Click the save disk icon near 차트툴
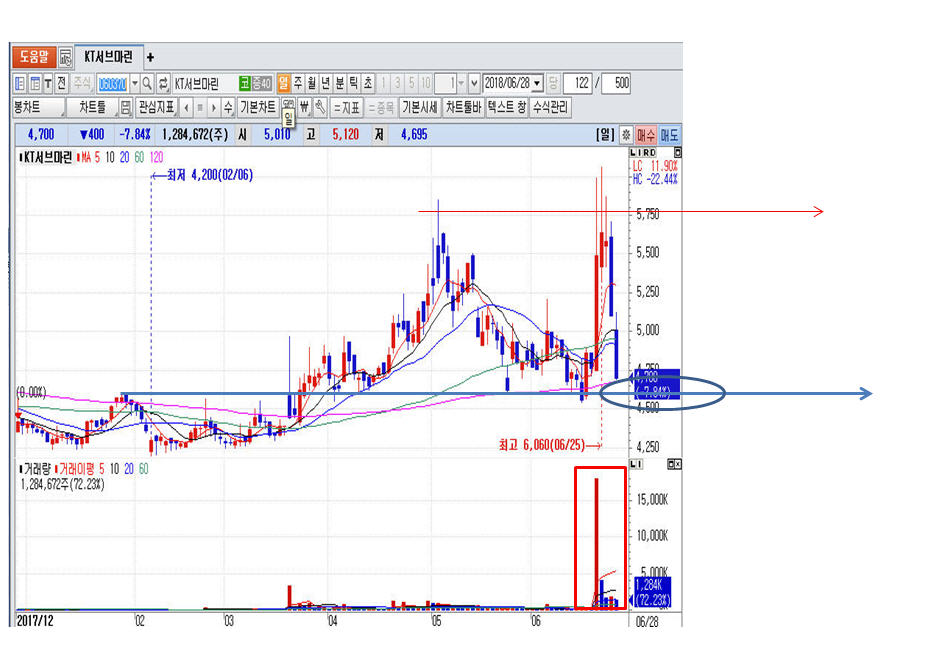 (125, 107)
